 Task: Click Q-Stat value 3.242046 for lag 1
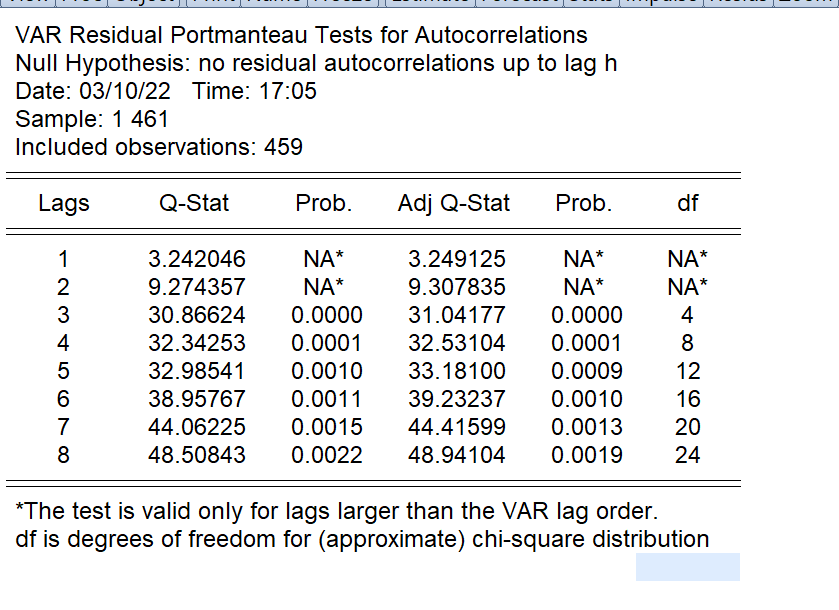coord(196,259)
